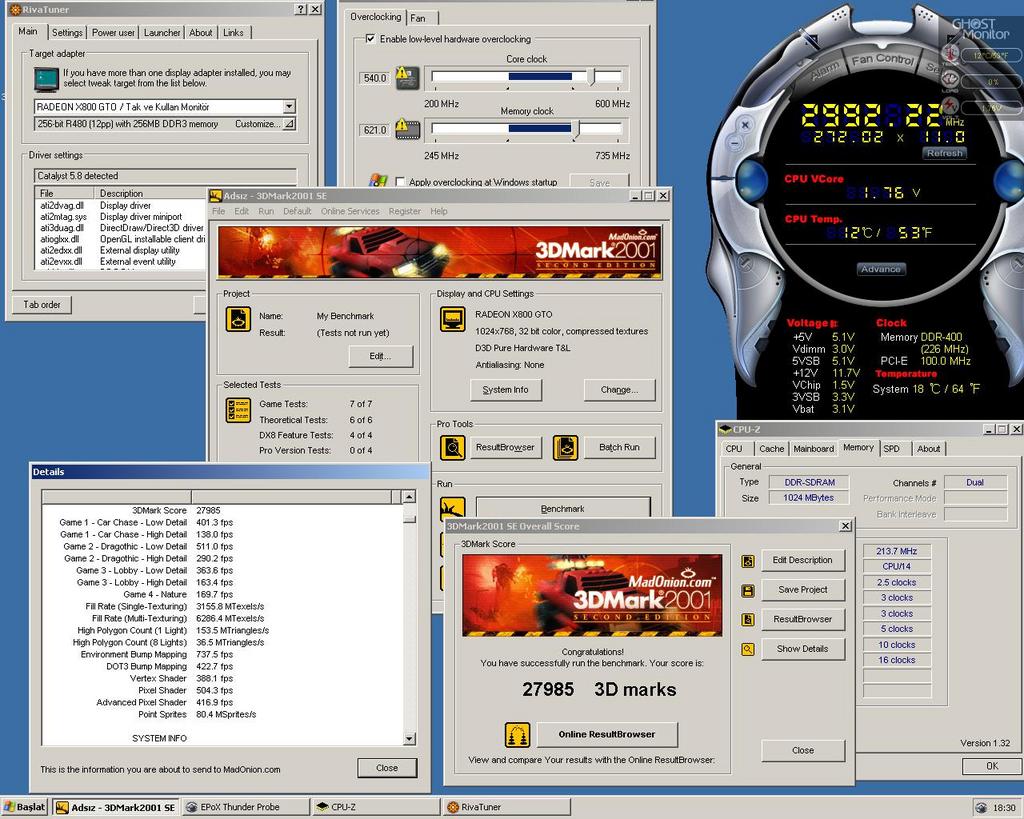1024x819 pixels.
Task: Switch to EPoX Thunder Probe in taskbar
Action: pos(246,807)
